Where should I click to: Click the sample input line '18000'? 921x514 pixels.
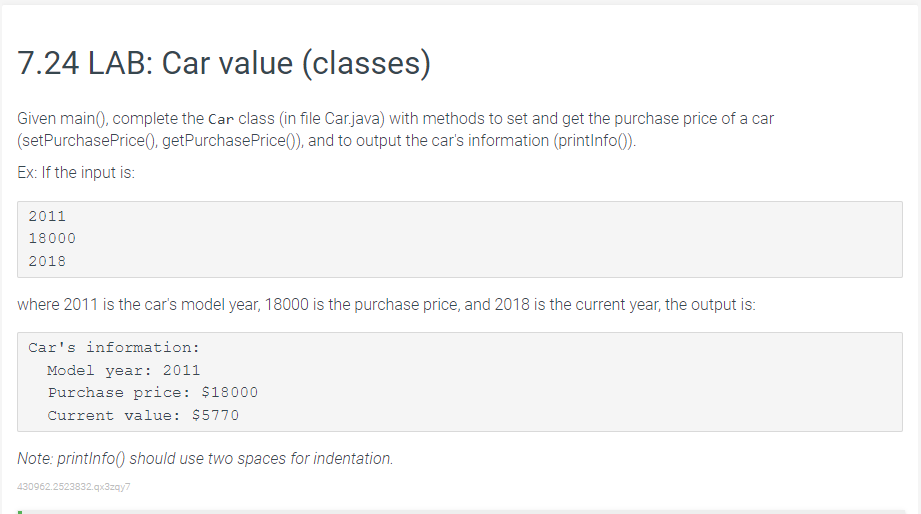pyautogui.click(x=52, y=238)
